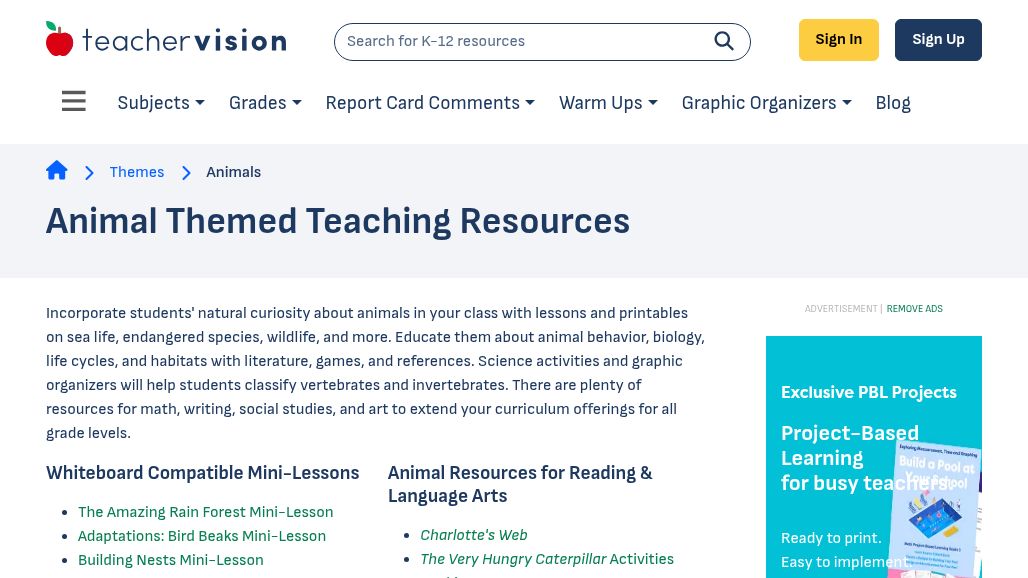Screen dimensions: 1028x578
Task: Click the home icon in the breadcrumb
Action: click(57, 171)
